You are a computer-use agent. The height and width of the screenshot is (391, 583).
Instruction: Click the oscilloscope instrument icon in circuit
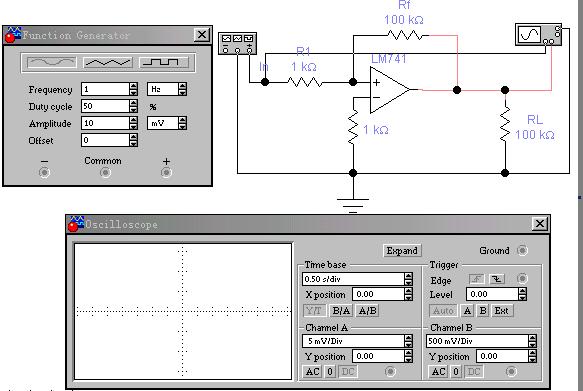(x=538, y=35)
